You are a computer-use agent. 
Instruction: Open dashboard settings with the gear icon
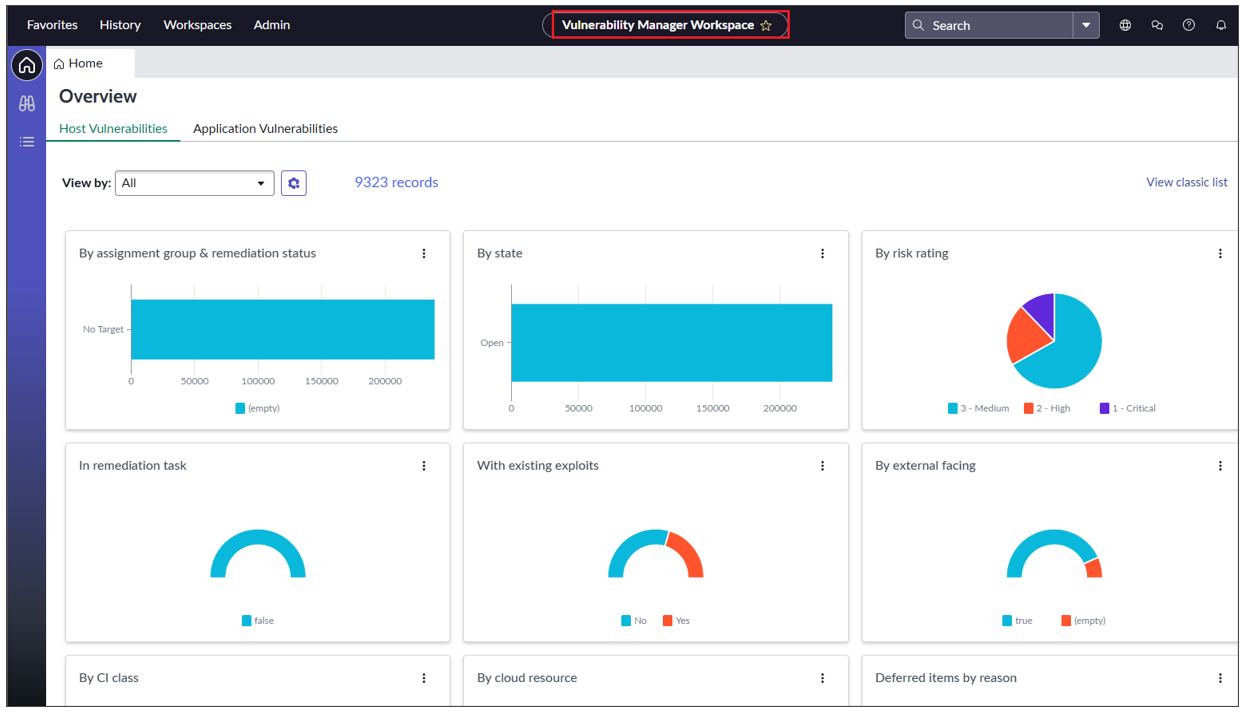293,182
